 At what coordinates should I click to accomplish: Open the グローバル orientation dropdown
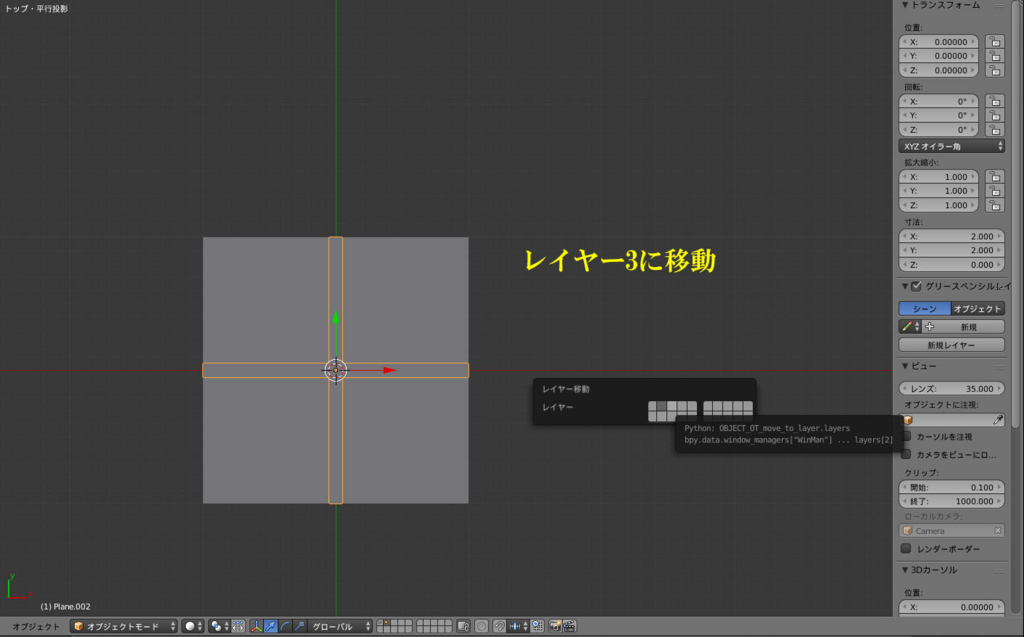(x=340, y=626)
